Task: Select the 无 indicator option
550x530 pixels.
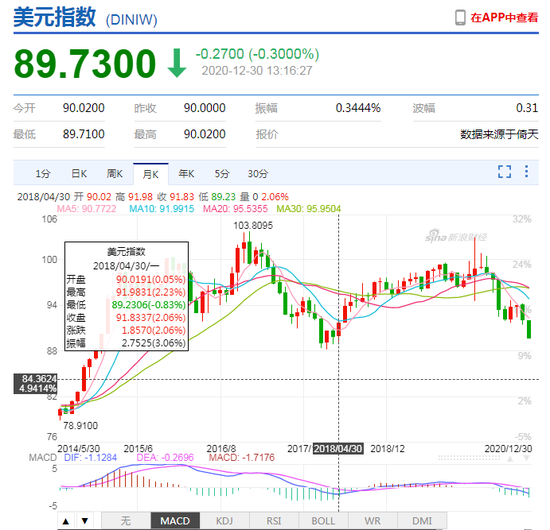Action: (x=126, y=521)
